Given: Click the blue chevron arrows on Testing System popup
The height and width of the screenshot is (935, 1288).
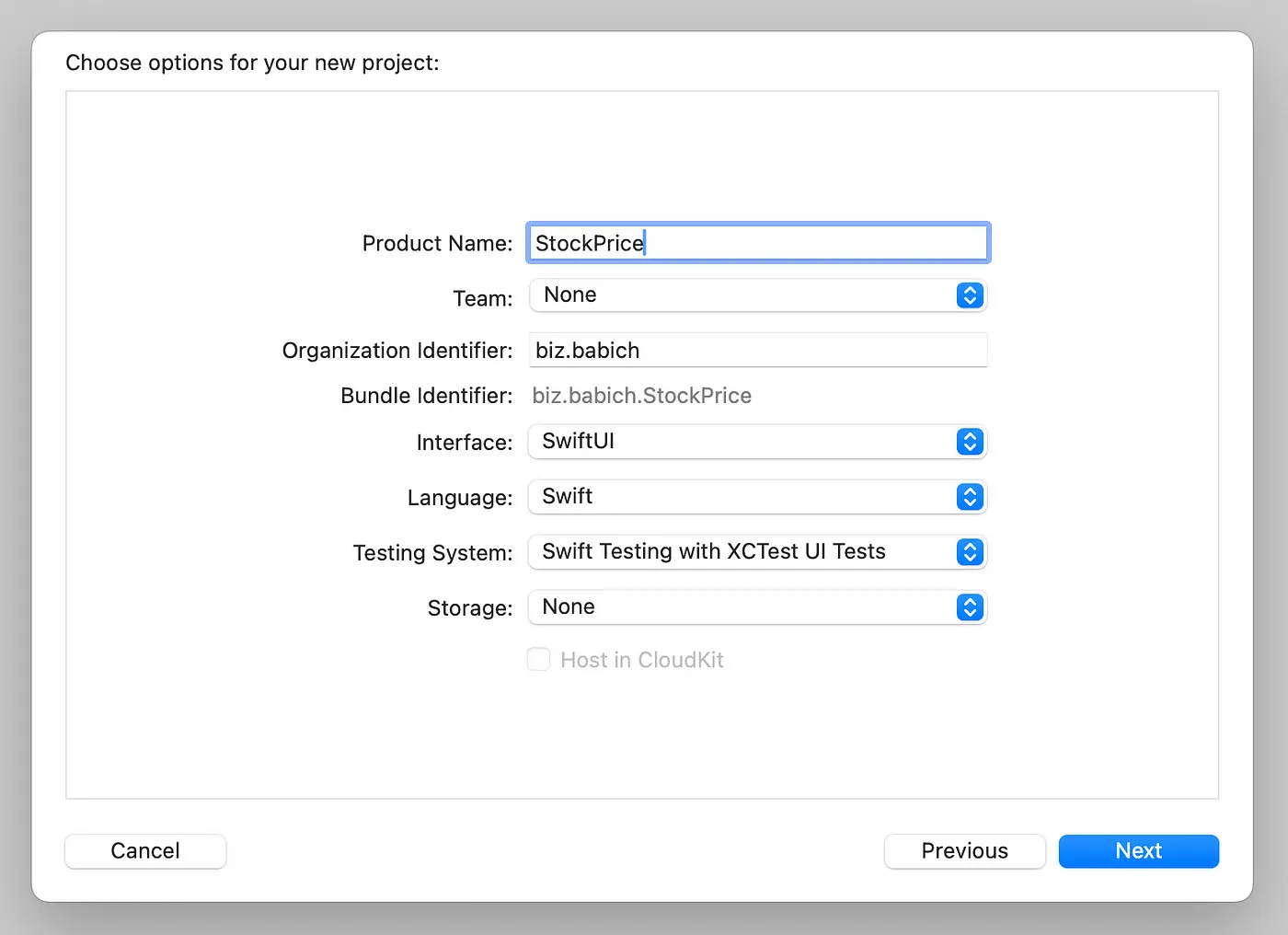Looking at the screenshot, I should point(970,552).
